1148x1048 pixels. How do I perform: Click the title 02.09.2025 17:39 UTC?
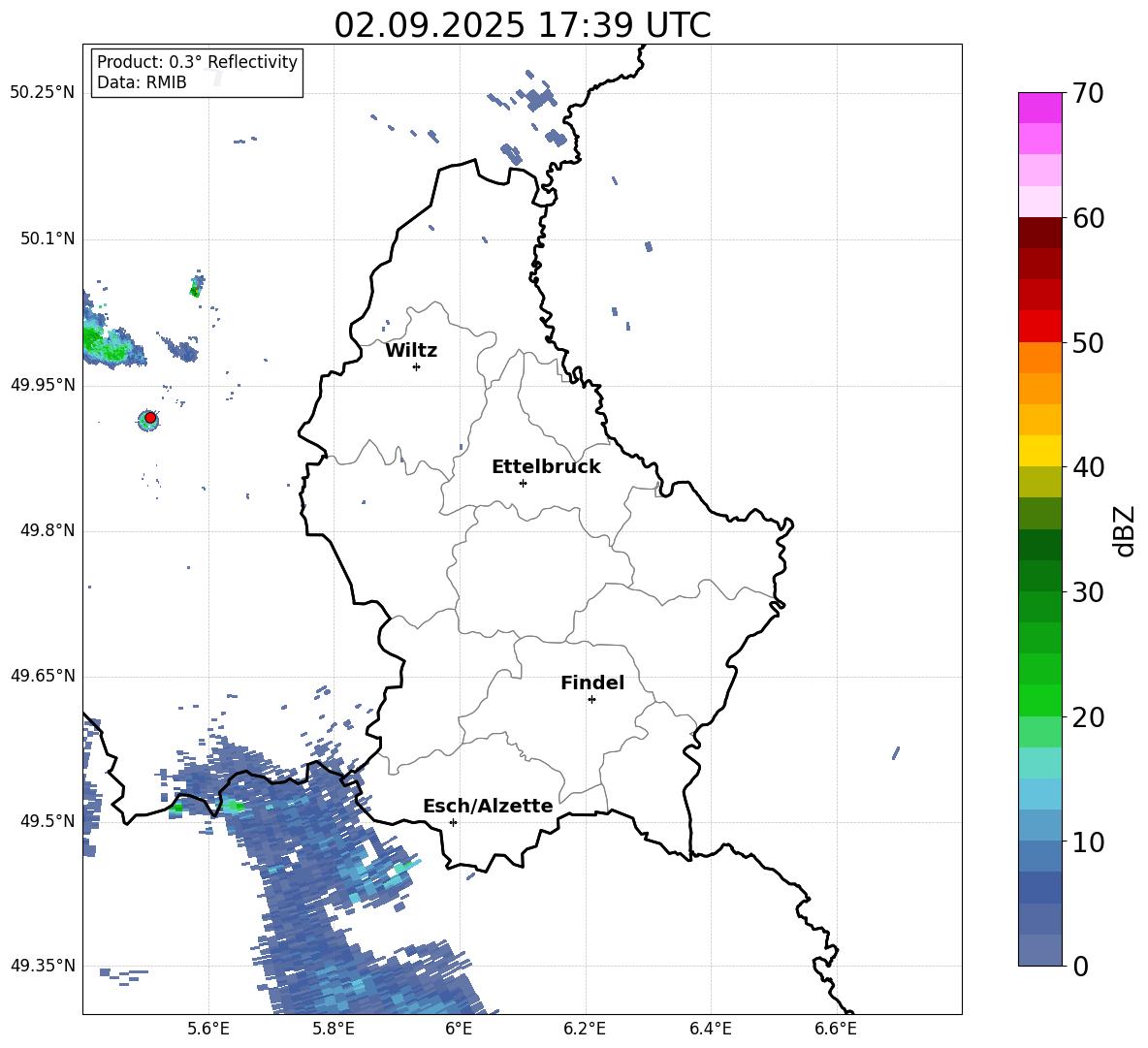(x=523, y=25)
